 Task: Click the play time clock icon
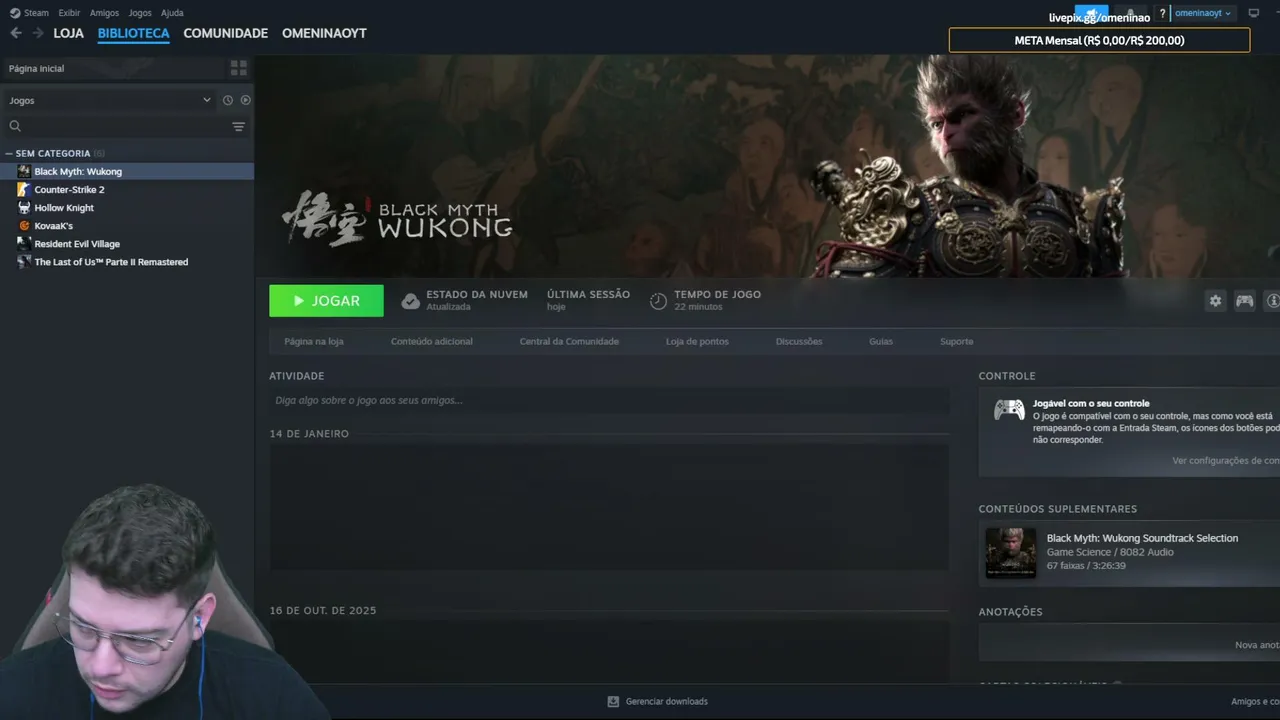pos(658,301)
